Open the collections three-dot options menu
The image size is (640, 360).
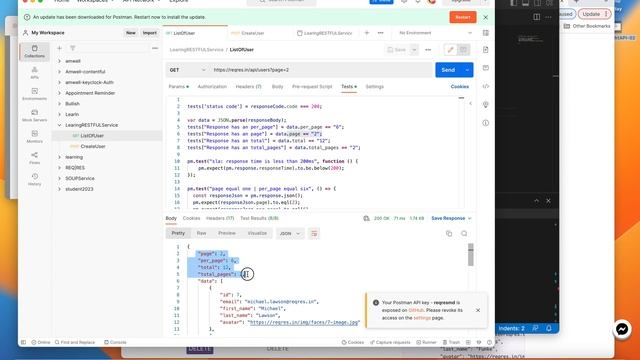click(155, 48)
